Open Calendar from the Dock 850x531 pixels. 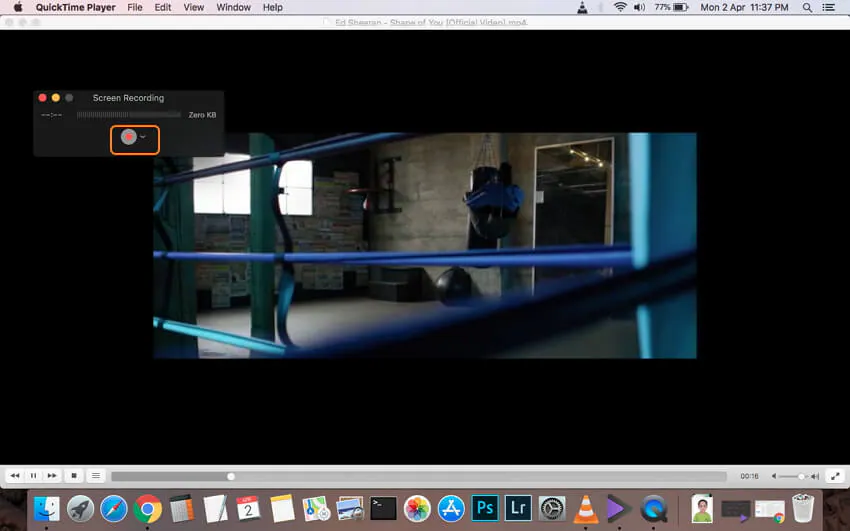[248, 509]
